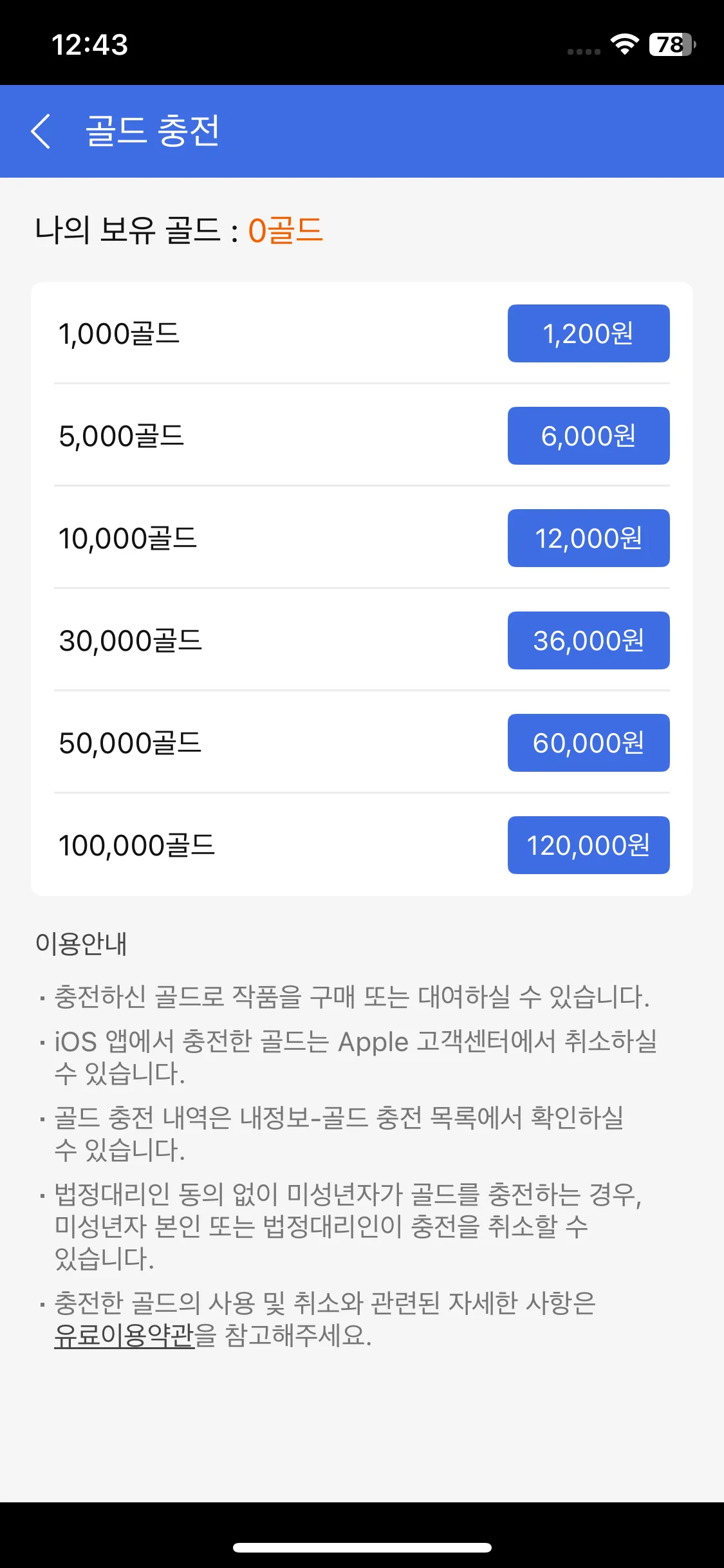Image resolution: width=724 pixels, height=1568 pixels.
Task: Buy 100,000 gold for 120,000원
Action: [588, 845]
